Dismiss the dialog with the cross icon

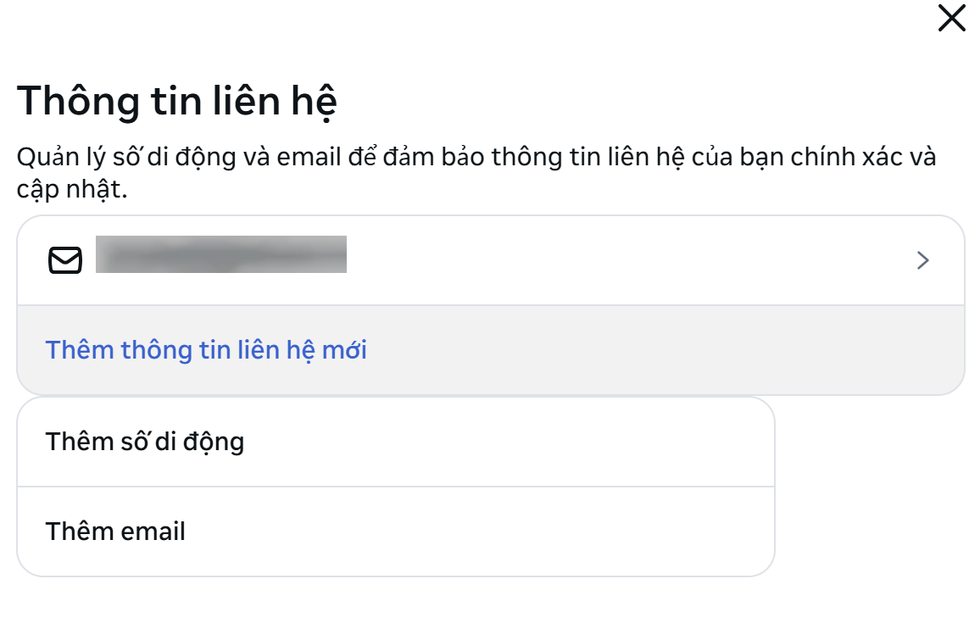point(951,19)
